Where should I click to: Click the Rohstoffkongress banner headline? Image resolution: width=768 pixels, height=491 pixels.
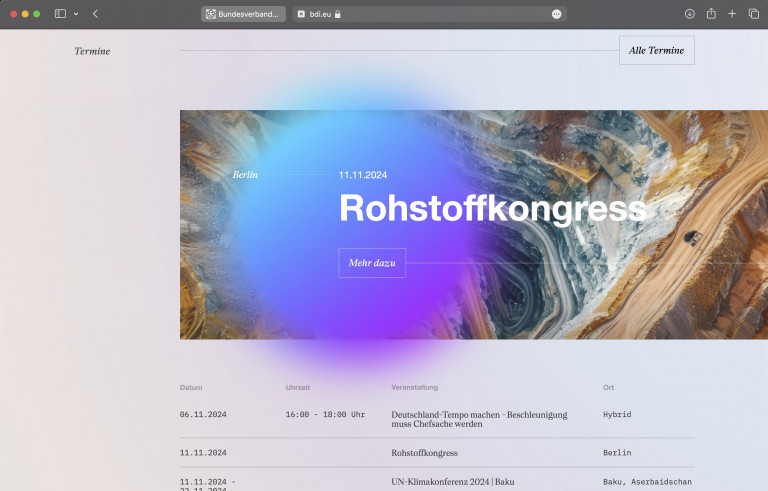492,209
